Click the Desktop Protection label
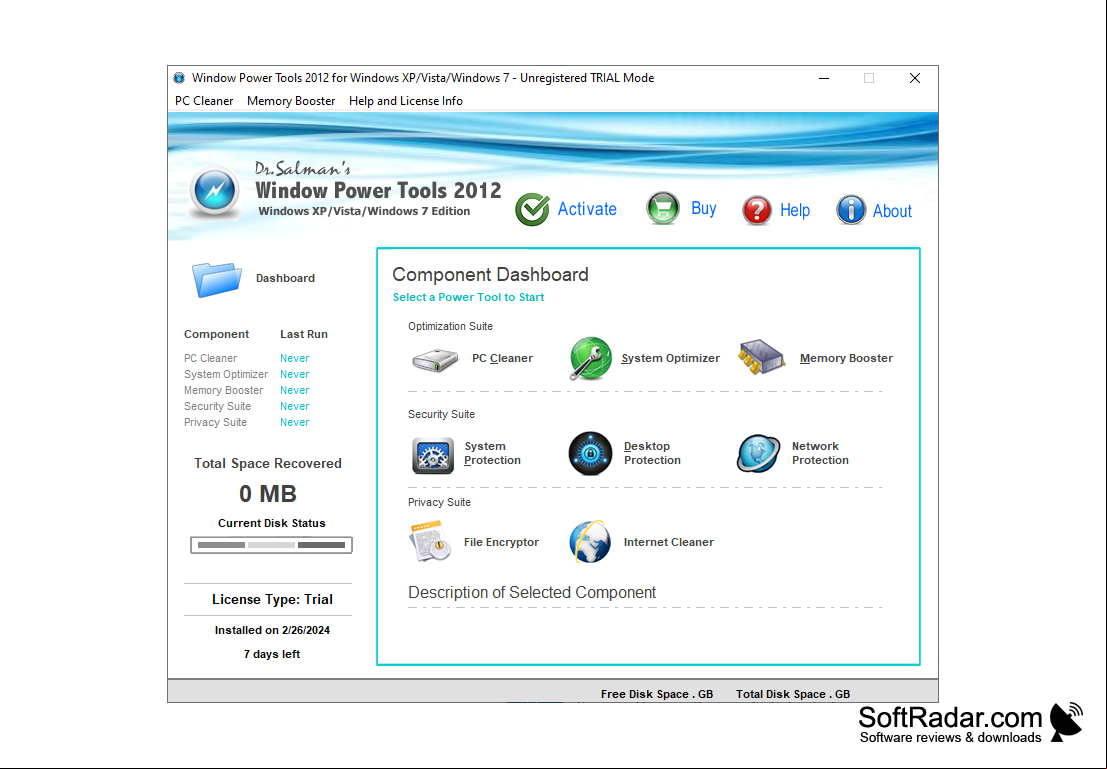 click(652, 453)
